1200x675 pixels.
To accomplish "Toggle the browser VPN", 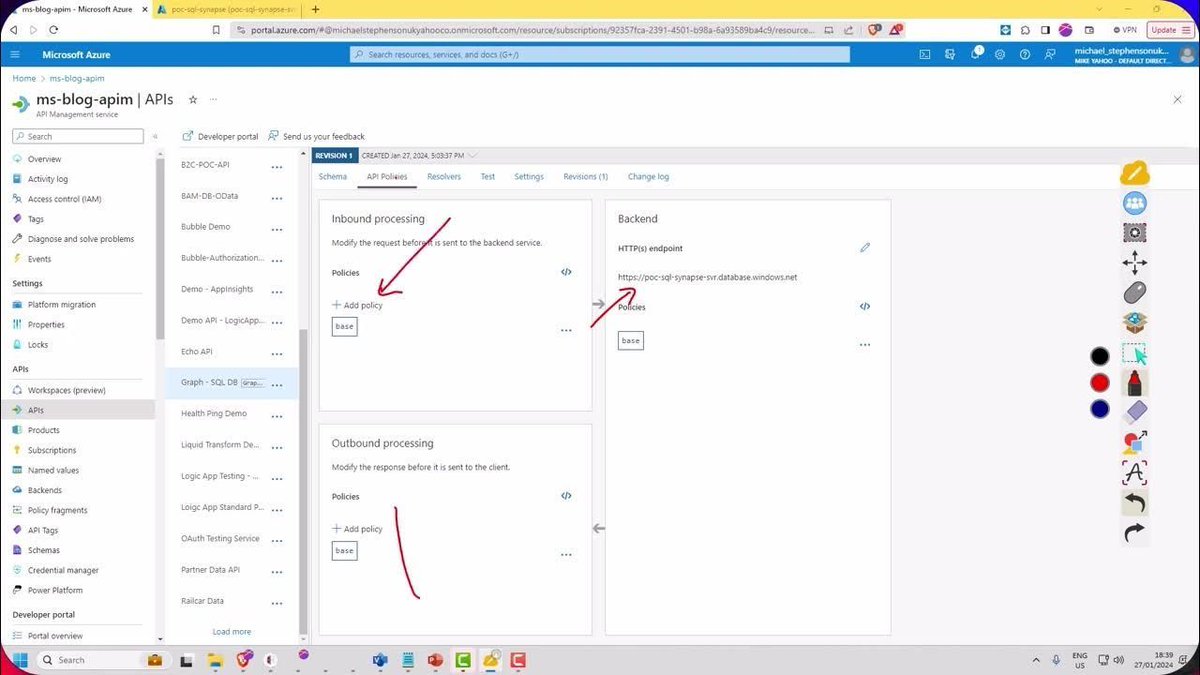I will (1125, 30).
